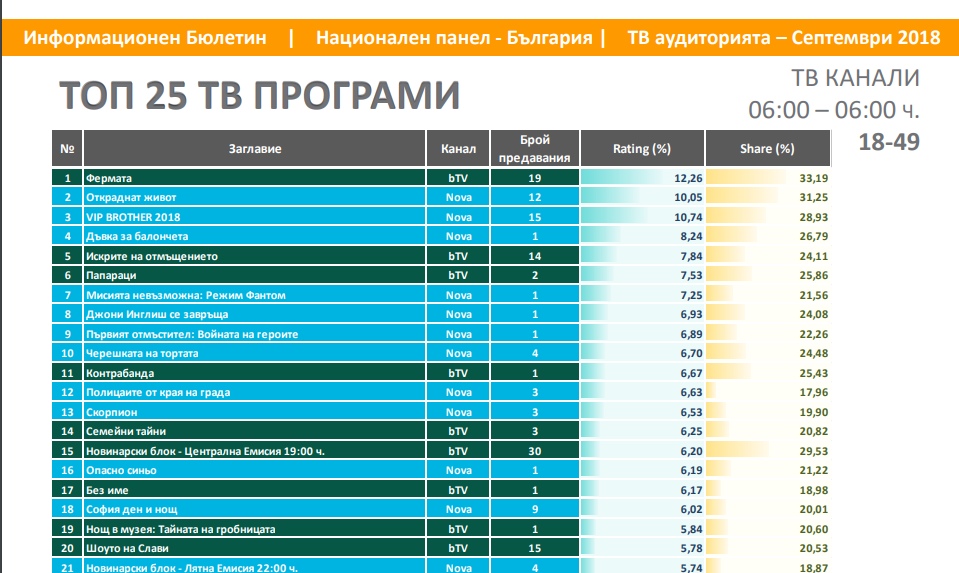Click the 'Папараци' program title

pos(112,275)
